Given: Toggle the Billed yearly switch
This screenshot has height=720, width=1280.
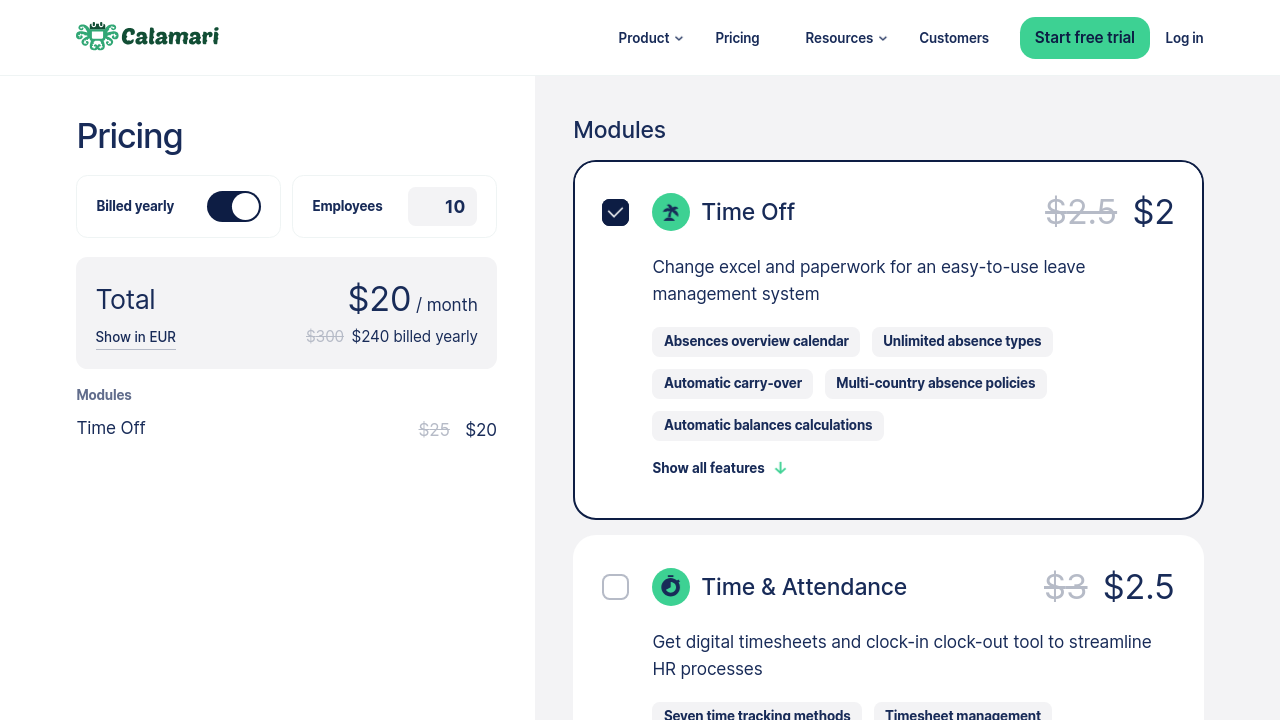Looking at the screenshot, I should [x=234, y=207].
